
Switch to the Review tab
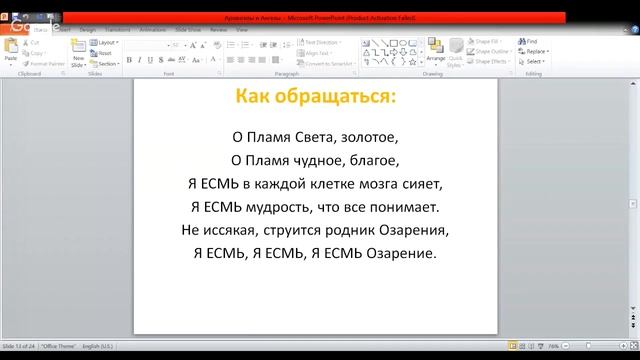pyautogui.click(x=218, y=29)
